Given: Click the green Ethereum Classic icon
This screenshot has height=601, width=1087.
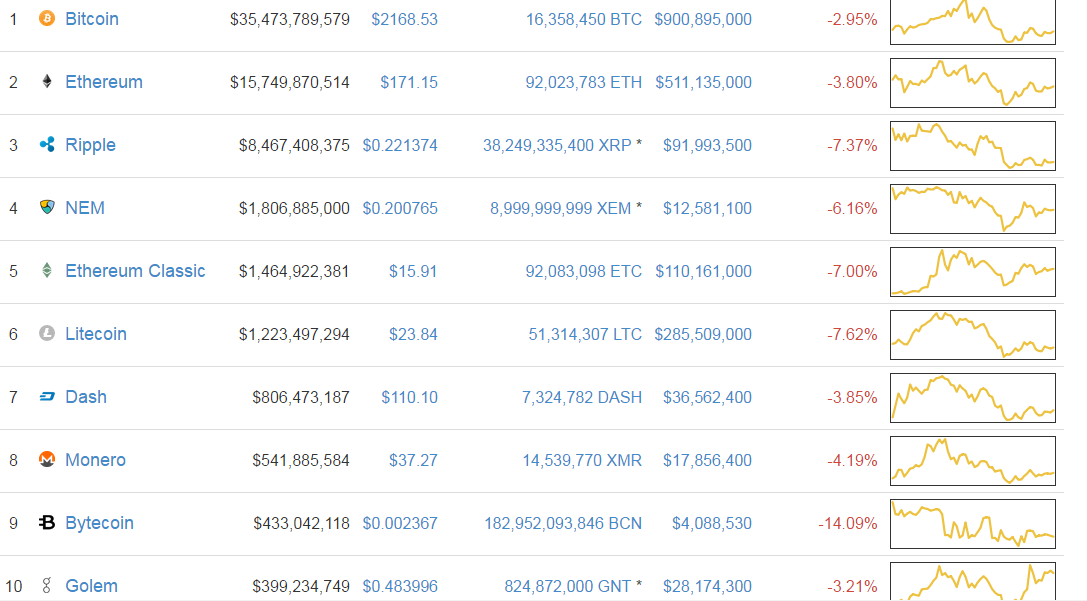Looking at the screenshot, I should (46, 270).
